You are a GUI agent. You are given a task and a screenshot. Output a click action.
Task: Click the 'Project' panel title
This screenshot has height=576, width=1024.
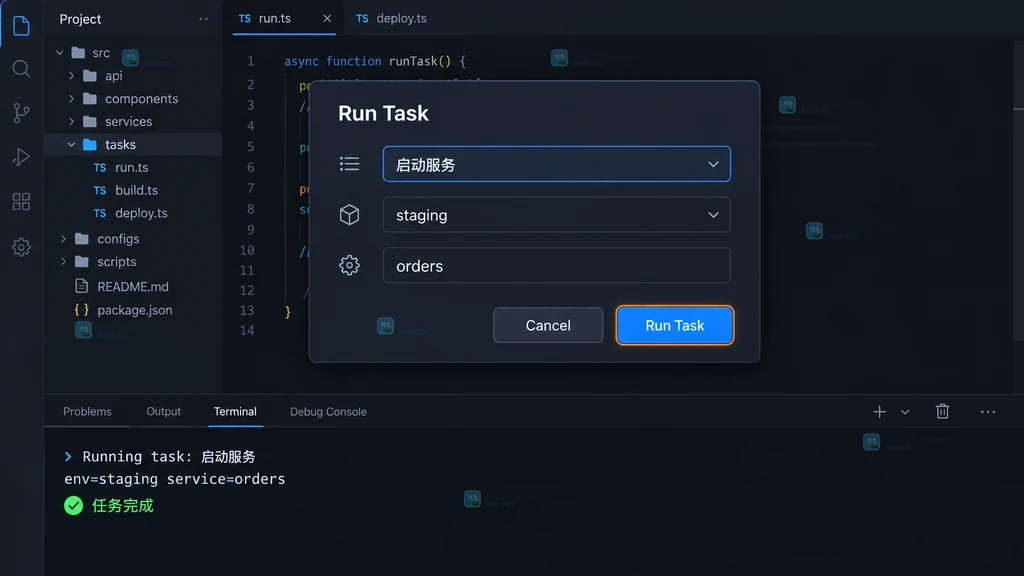coord(80,19)
